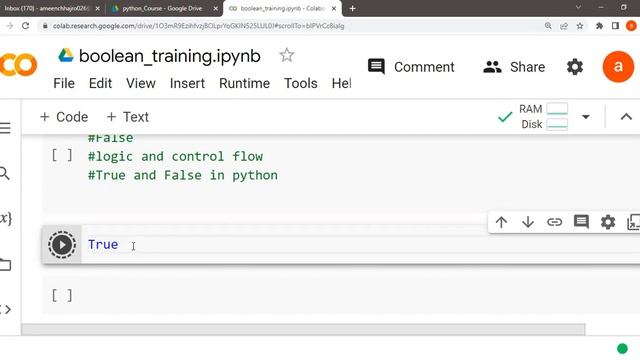This screenshot has width=640, height=360.
Task: Click the comment cell run bracket
Action: (62, 156)
